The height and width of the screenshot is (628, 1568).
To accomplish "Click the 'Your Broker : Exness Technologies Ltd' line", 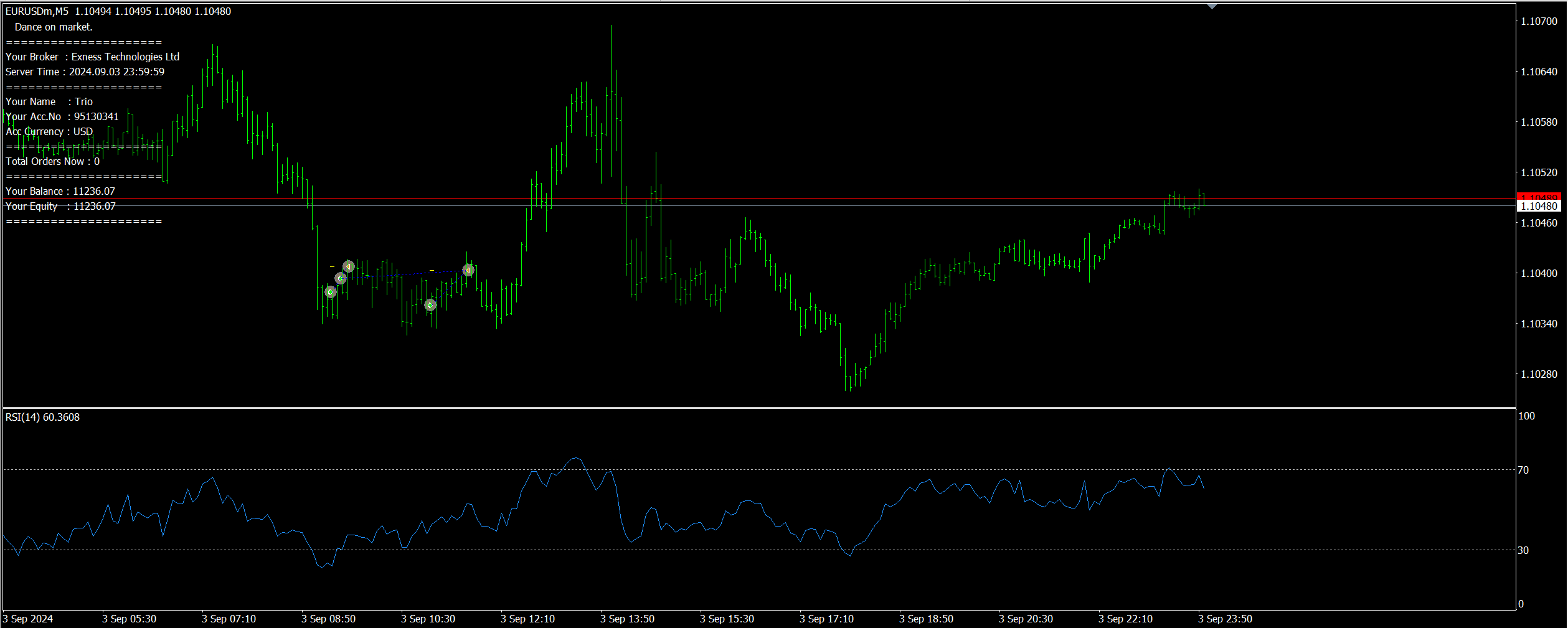I will pyautogui.click(x=92, y=57).
